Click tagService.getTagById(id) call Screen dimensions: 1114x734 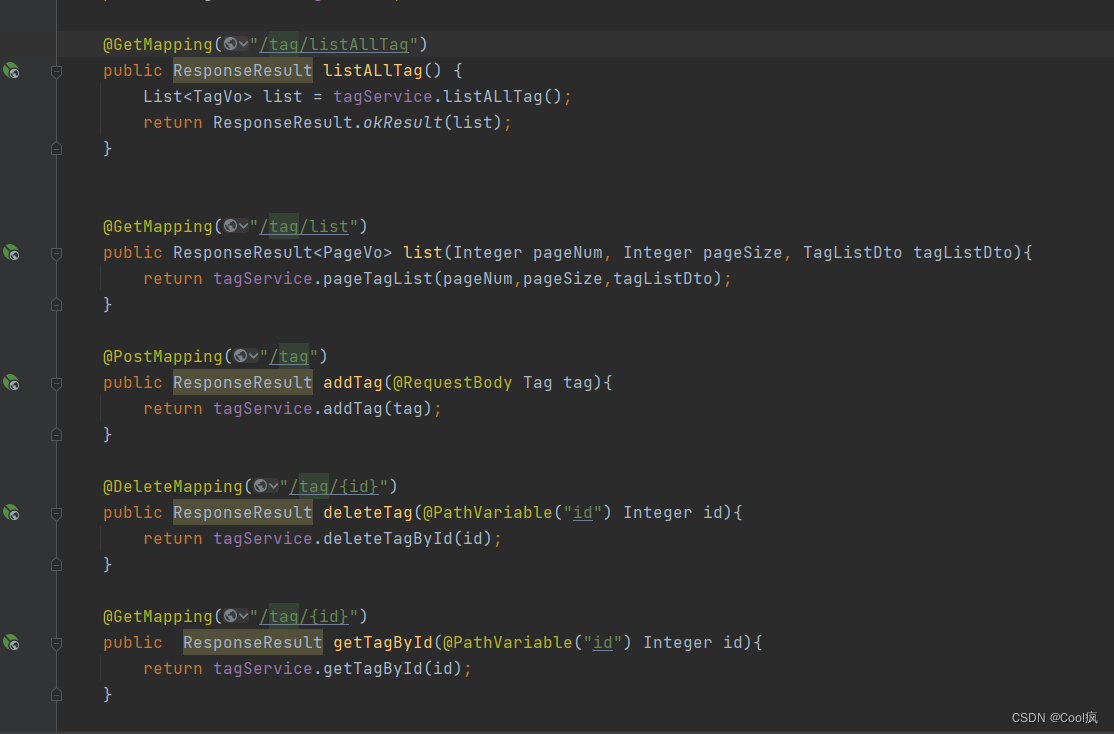[x=337, y=669]
